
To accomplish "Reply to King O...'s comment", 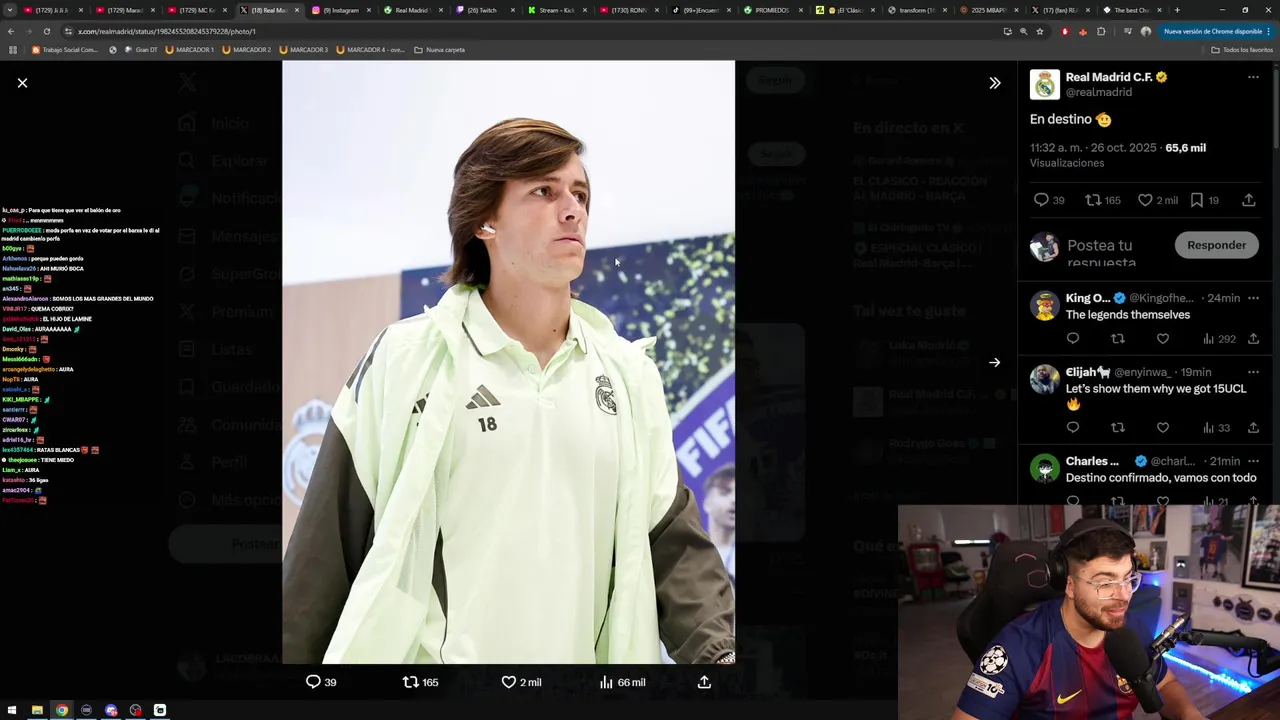I will click(1073, 339).
